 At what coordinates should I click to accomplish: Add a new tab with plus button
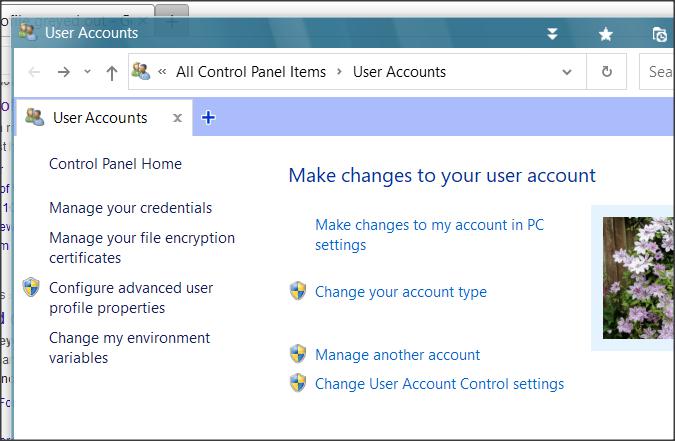pyautogui.click(x=208, y=117)
